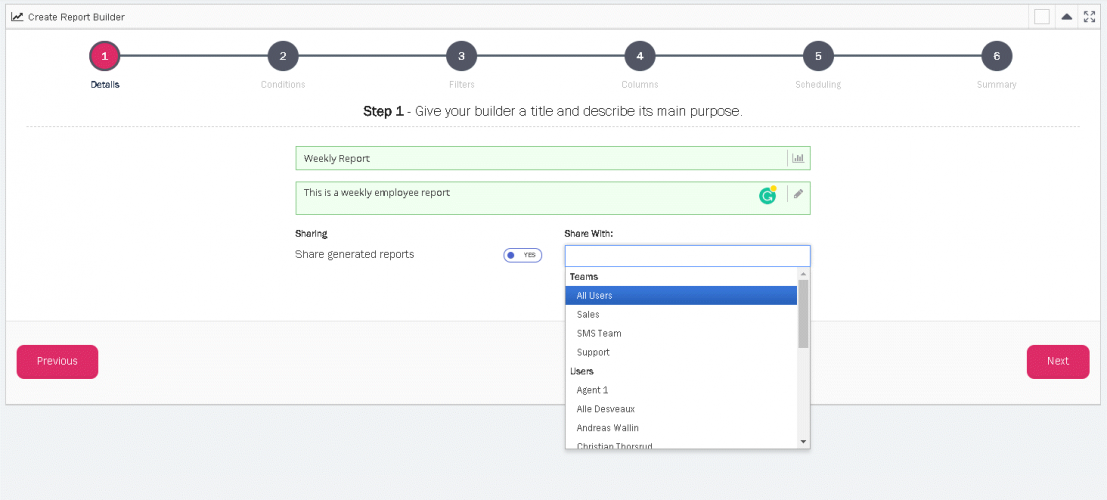Click the Grammarly icon in description box
This screenshot has width=1107, height=500.
(767, 195)
